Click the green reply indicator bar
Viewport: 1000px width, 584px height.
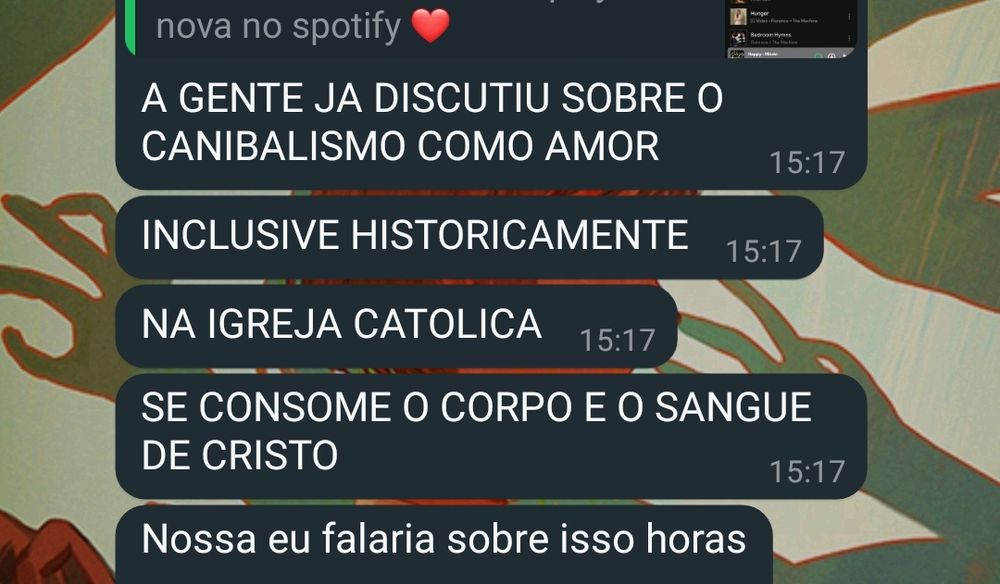[x=131, y=27]
